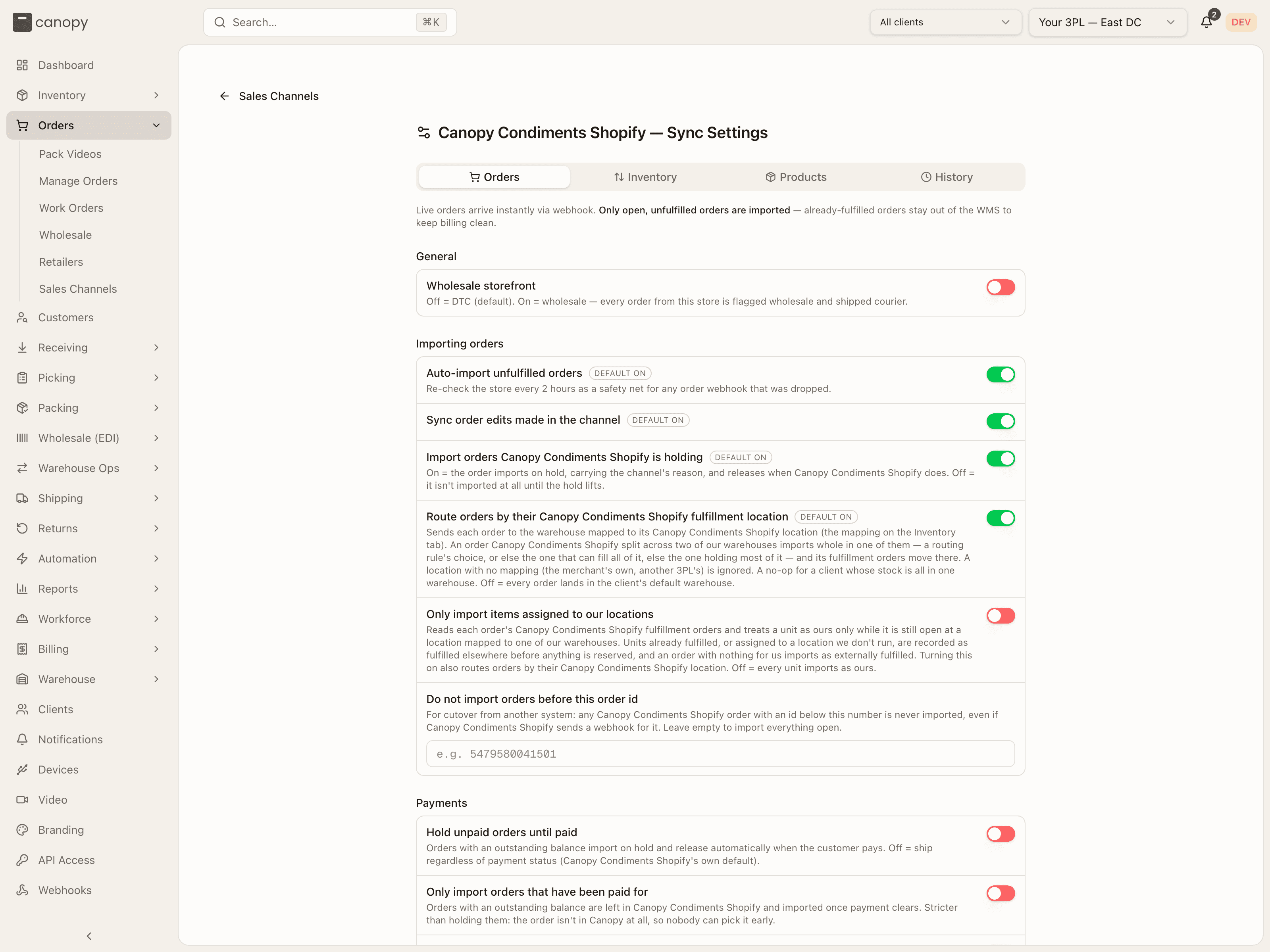
Task: Click the Returns undo-arrow icon
Action: (x=22, y=528)
